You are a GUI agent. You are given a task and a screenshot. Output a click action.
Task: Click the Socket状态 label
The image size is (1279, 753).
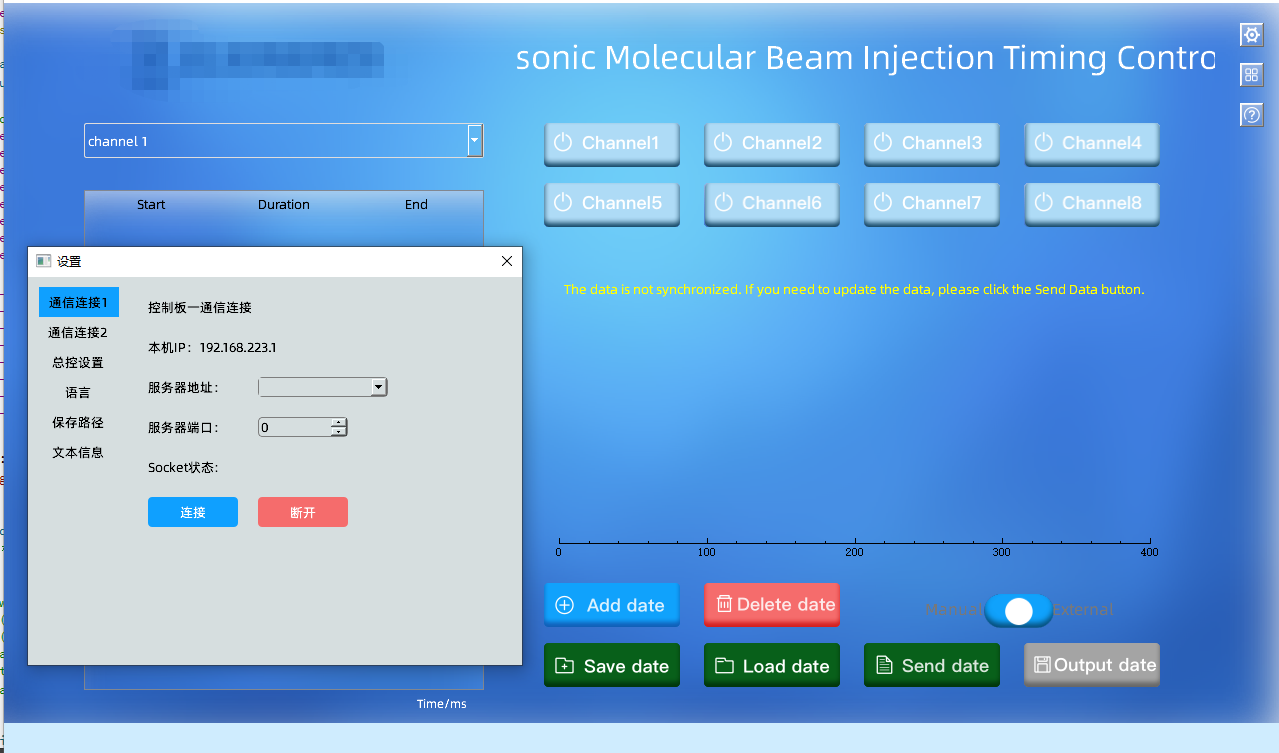pyautogui.click(x=183, y=467)
